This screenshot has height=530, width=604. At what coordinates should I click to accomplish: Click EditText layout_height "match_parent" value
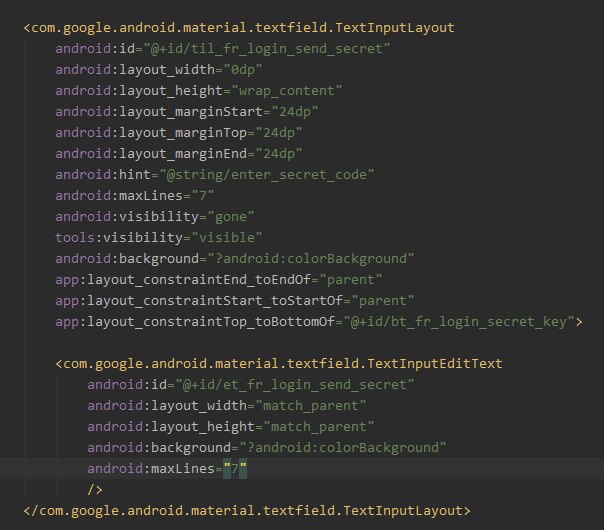point(319,427)
